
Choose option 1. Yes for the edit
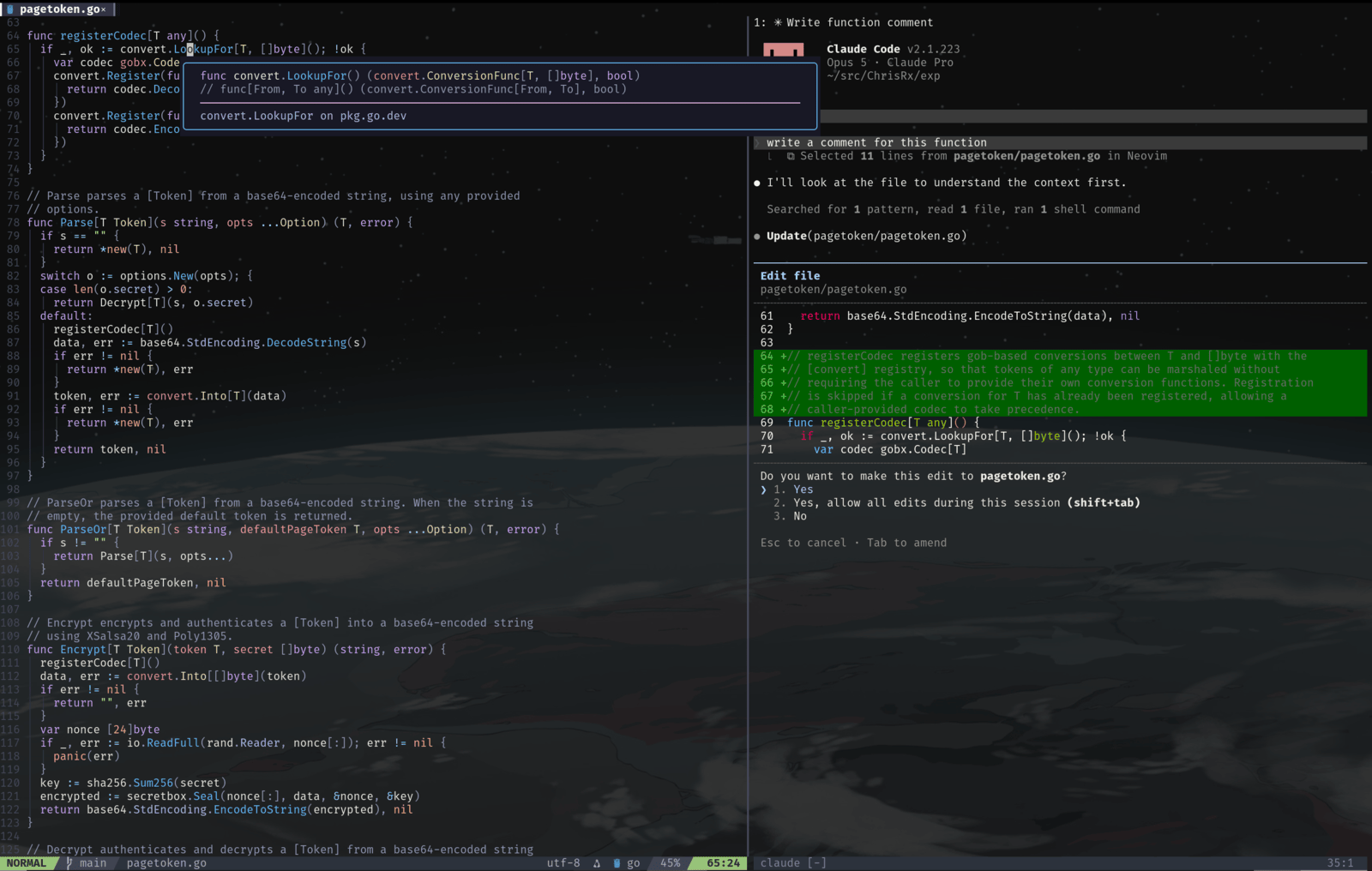tap(793, 490)
